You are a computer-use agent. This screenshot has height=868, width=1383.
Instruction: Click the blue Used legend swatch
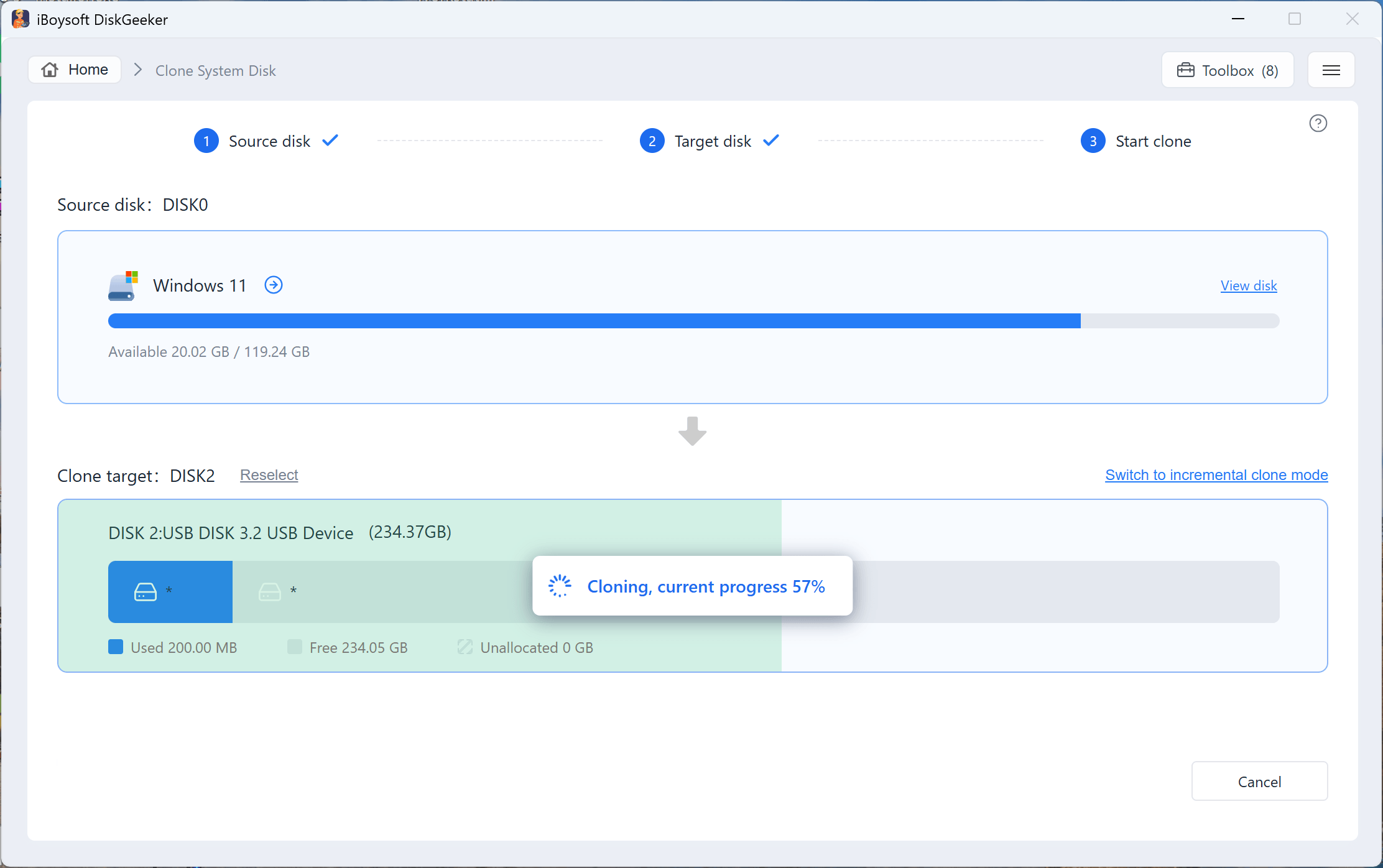[x=116, y=647]
